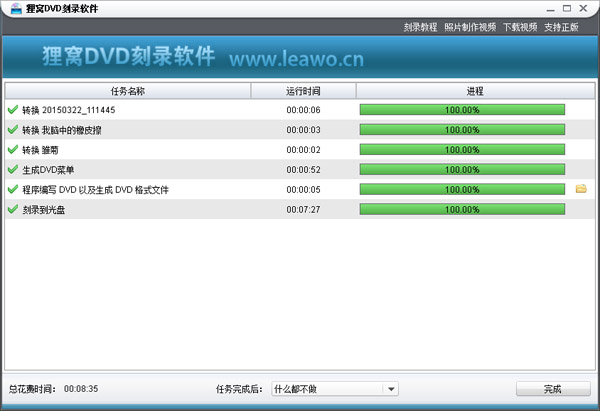This screenshot has width=600, height=411.
Task: Open the 刻录教程 link
Action: tap(420, 27)
